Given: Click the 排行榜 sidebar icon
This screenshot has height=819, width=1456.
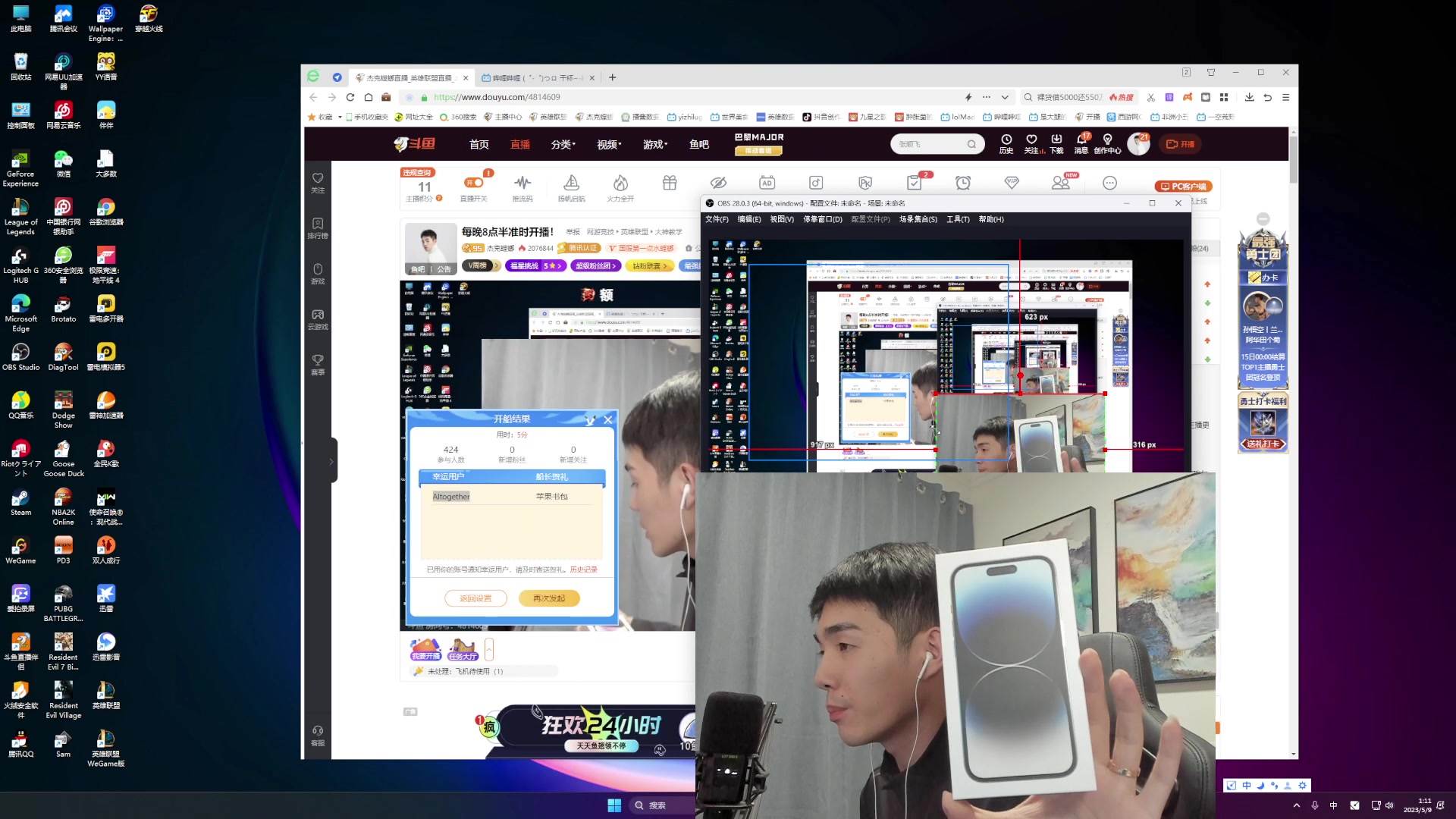Looking at the screenshot, I should pyautogui.click(x=318, y=227).
